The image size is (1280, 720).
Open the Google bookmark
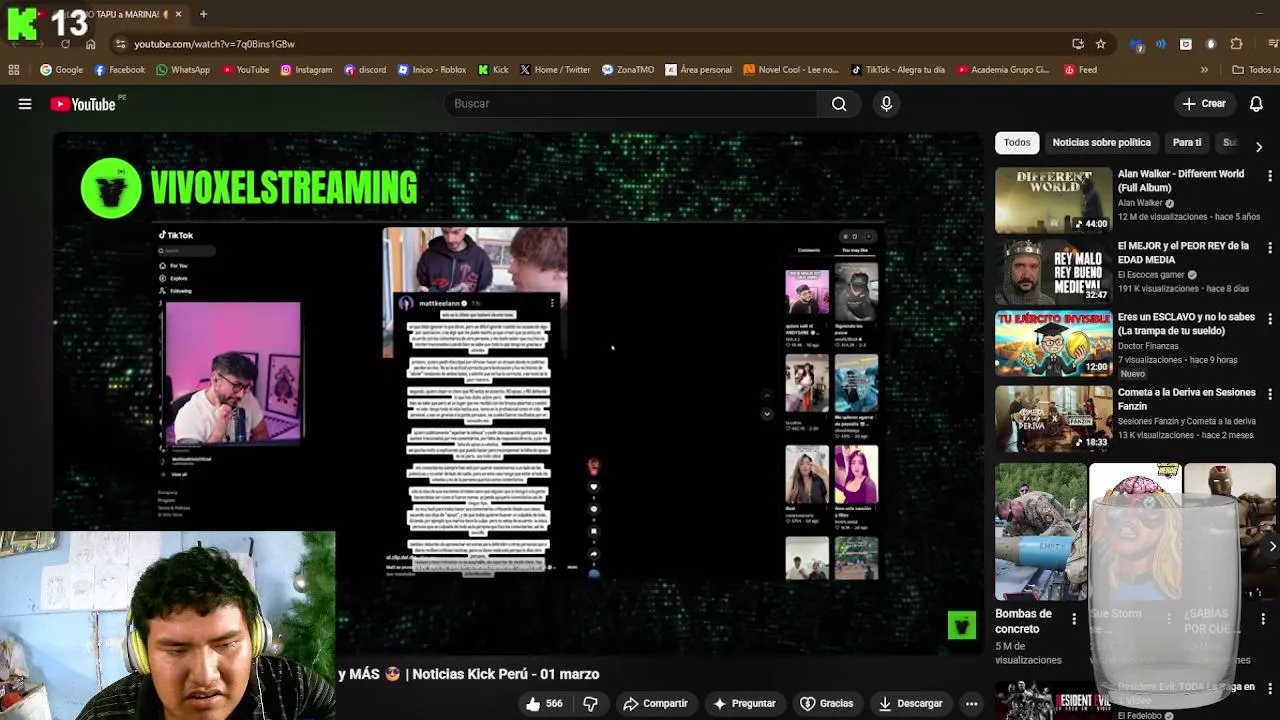[x=61, y=70]
